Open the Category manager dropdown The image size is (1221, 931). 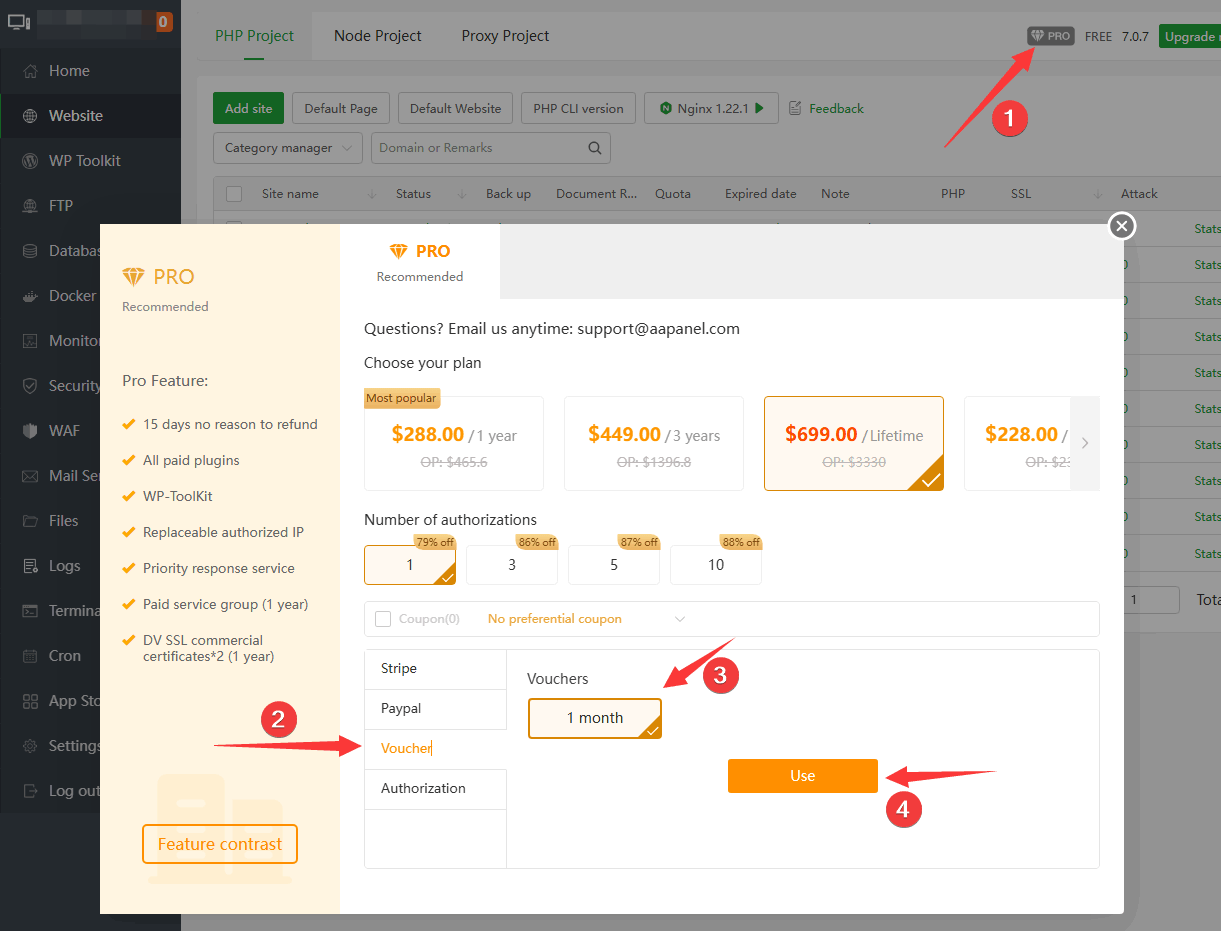(x=288, y=148)
